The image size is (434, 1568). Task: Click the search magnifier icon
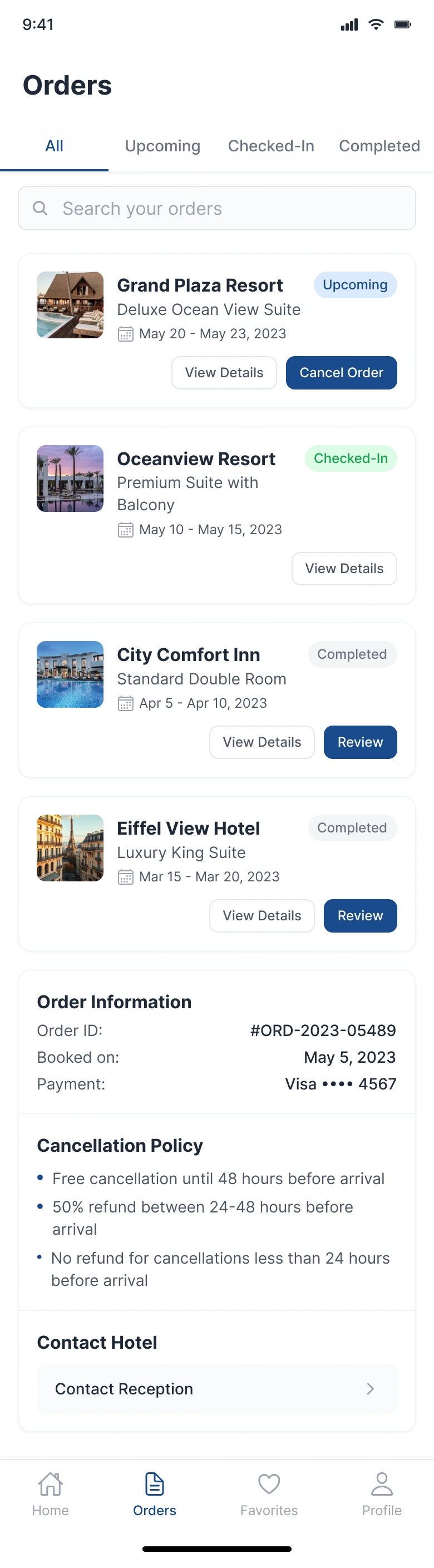(x=40, y=208)
